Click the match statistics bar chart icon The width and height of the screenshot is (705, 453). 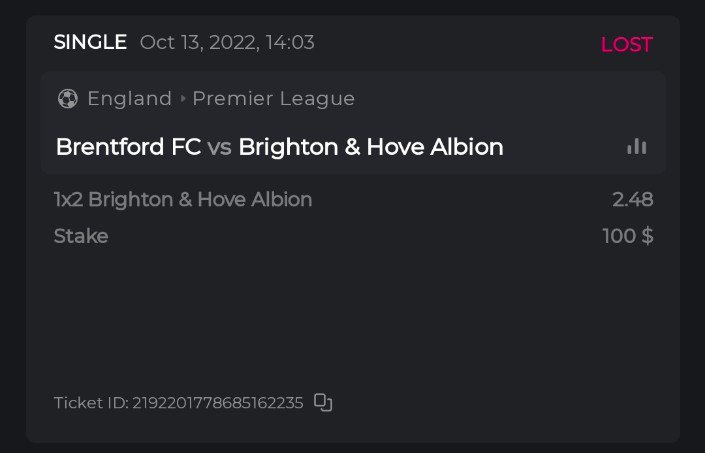pos(636,146)
